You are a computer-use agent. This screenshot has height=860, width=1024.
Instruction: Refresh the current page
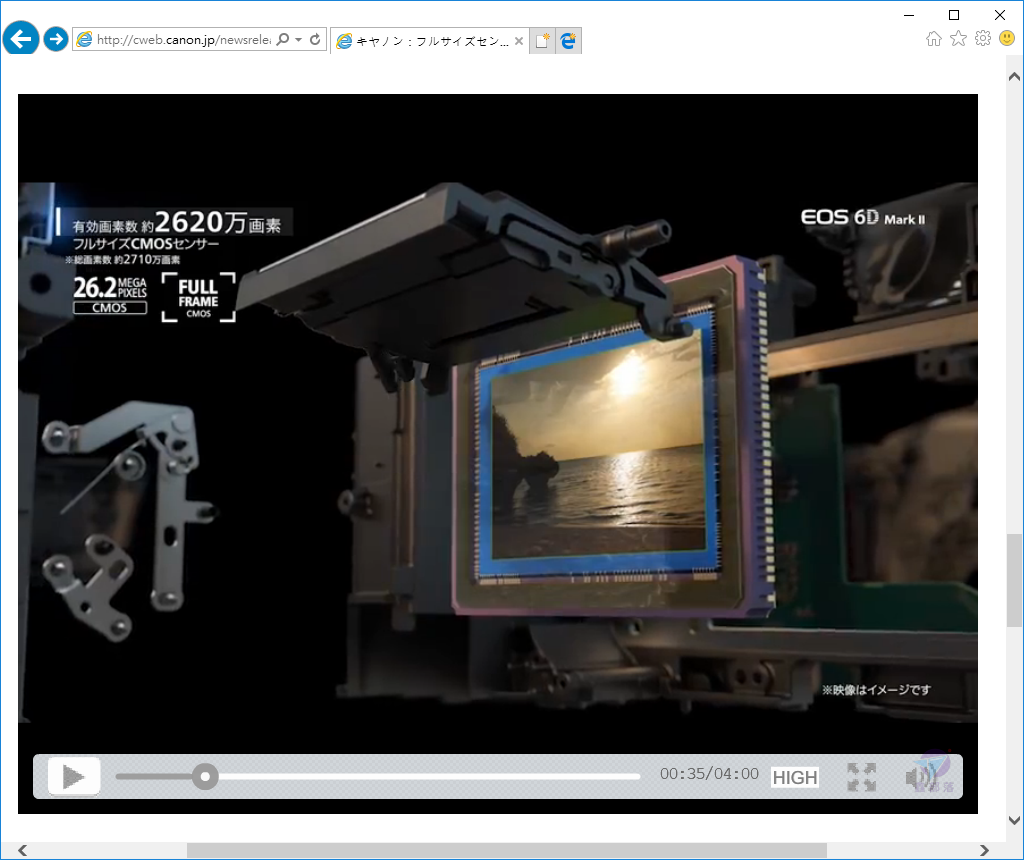coord(315,39)
